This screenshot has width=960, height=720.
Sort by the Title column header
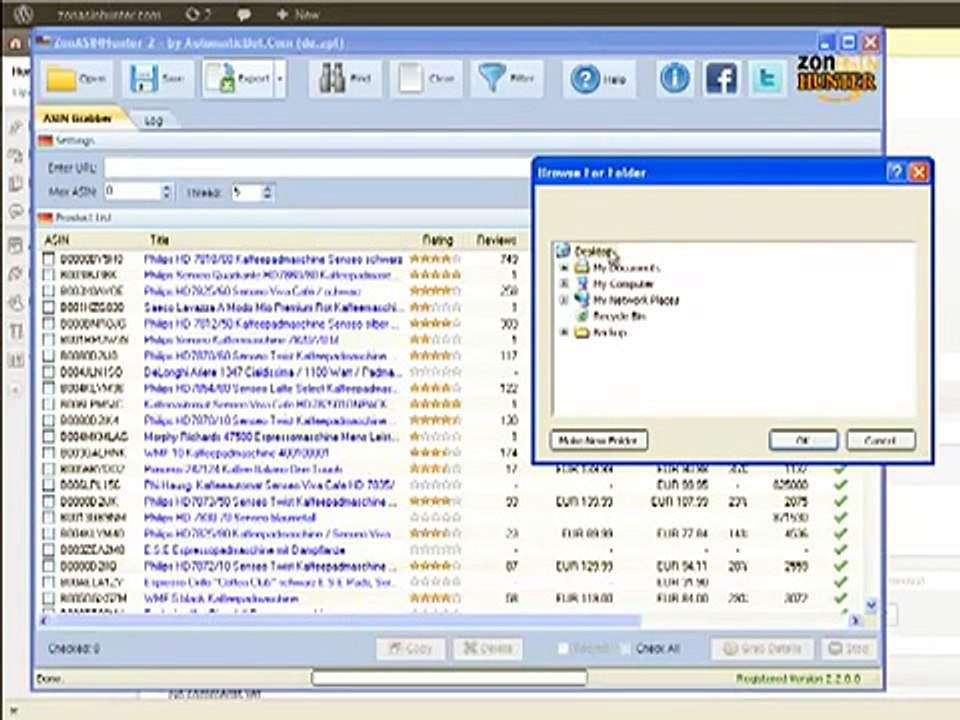pyautogui.click(x=160, y=239)
